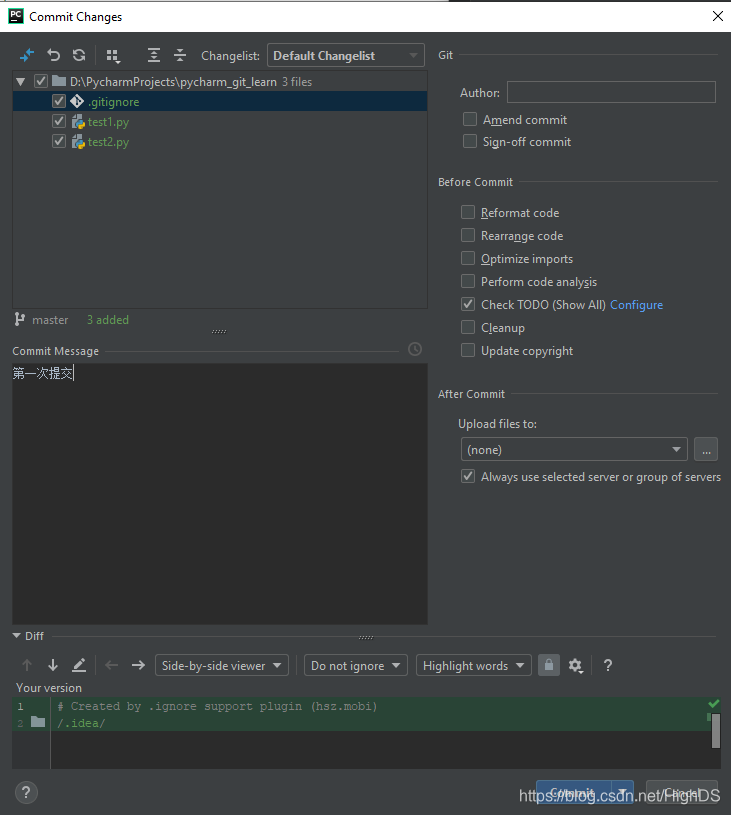Click the Expand All icon
This screenshot has height=815, width=731.
(x=153, y=55)
